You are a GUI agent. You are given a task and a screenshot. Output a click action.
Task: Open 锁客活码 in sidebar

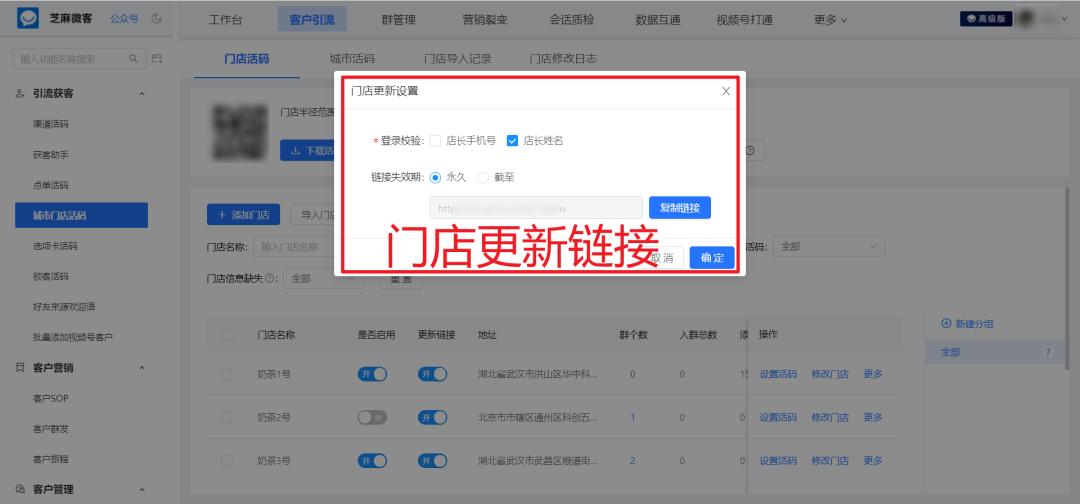[x=51, y=276]
